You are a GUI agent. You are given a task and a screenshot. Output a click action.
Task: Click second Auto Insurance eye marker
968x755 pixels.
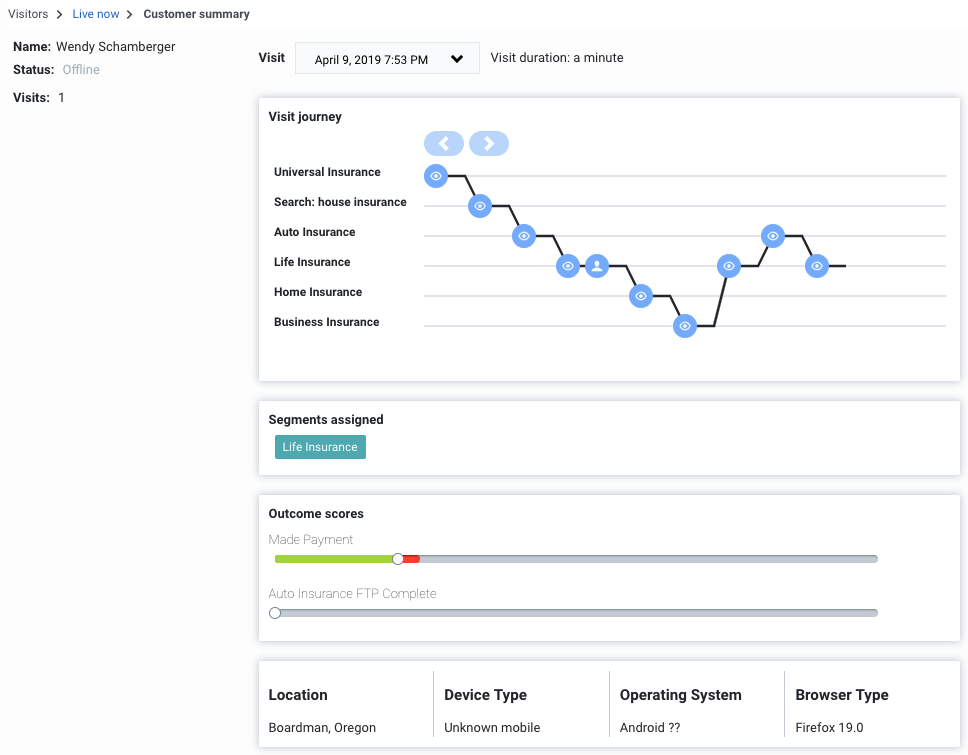click(x=773, y=236)
